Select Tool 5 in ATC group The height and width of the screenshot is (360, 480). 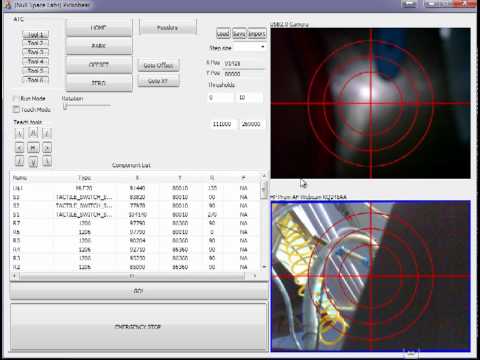36,71
